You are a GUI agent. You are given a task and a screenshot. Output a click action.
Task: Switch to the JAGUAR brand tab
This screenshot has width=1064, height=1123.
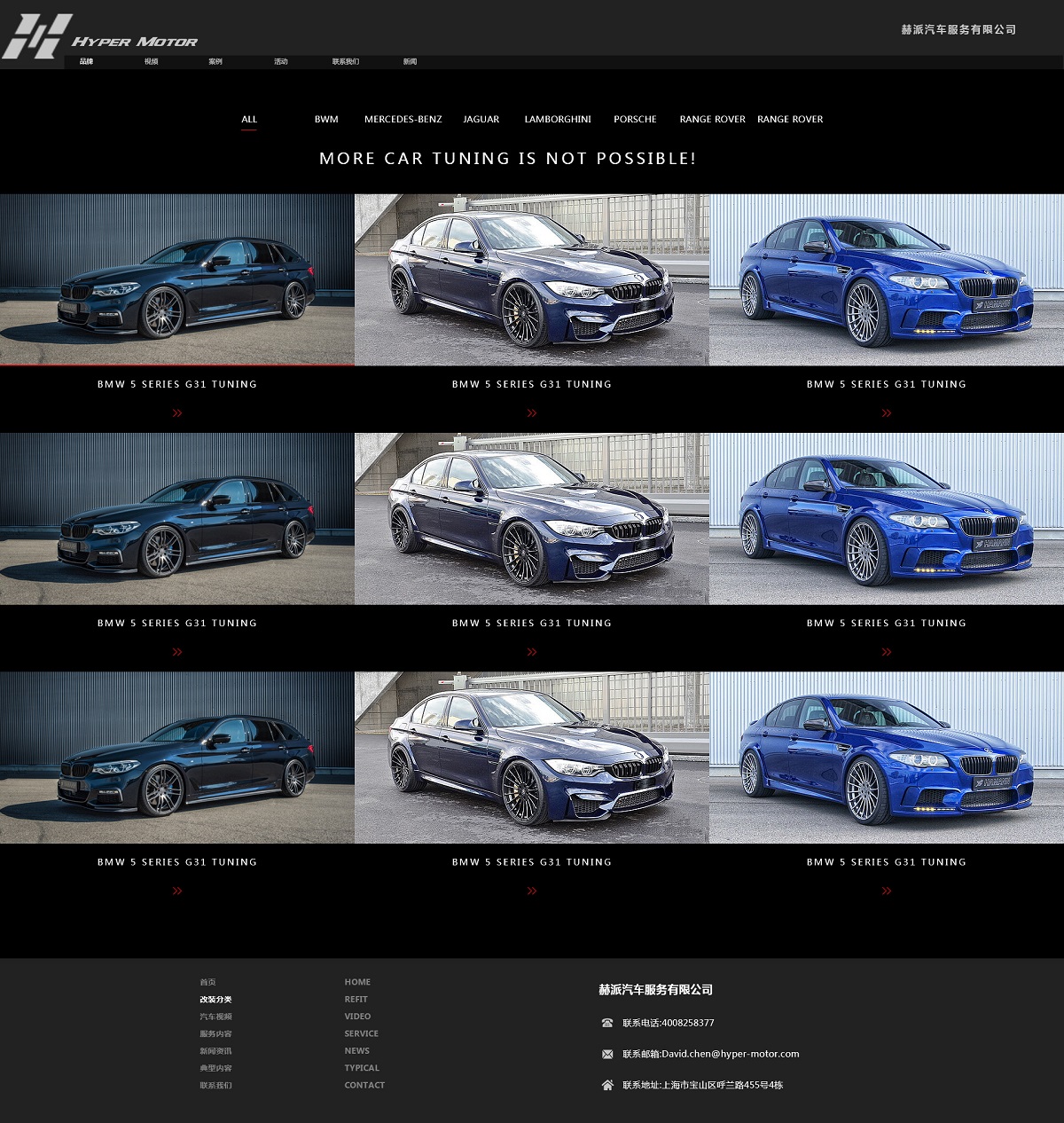click(x=481, y=119)
